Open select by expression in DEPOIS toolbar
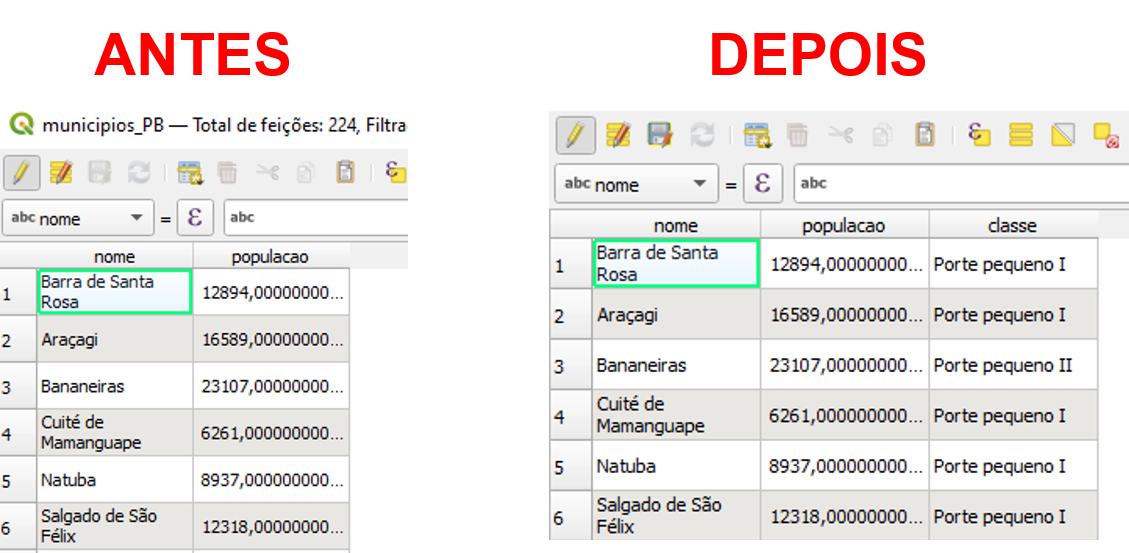This screenshot has width=1129, height=553. pos(979,136)
